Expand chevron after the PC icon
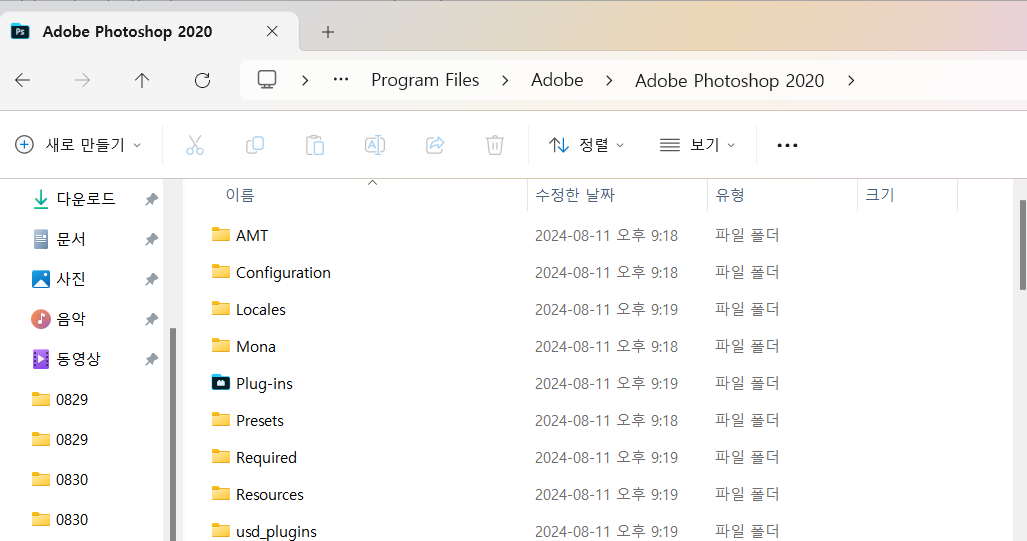 305,81
